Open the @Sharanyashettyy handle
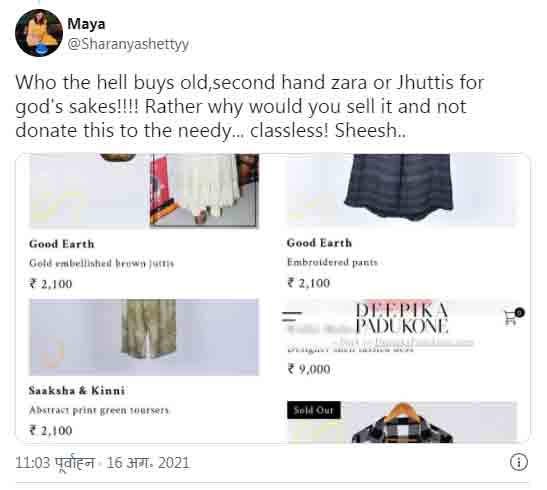Screen dimensions: 547x490 (x=128, y=44)
